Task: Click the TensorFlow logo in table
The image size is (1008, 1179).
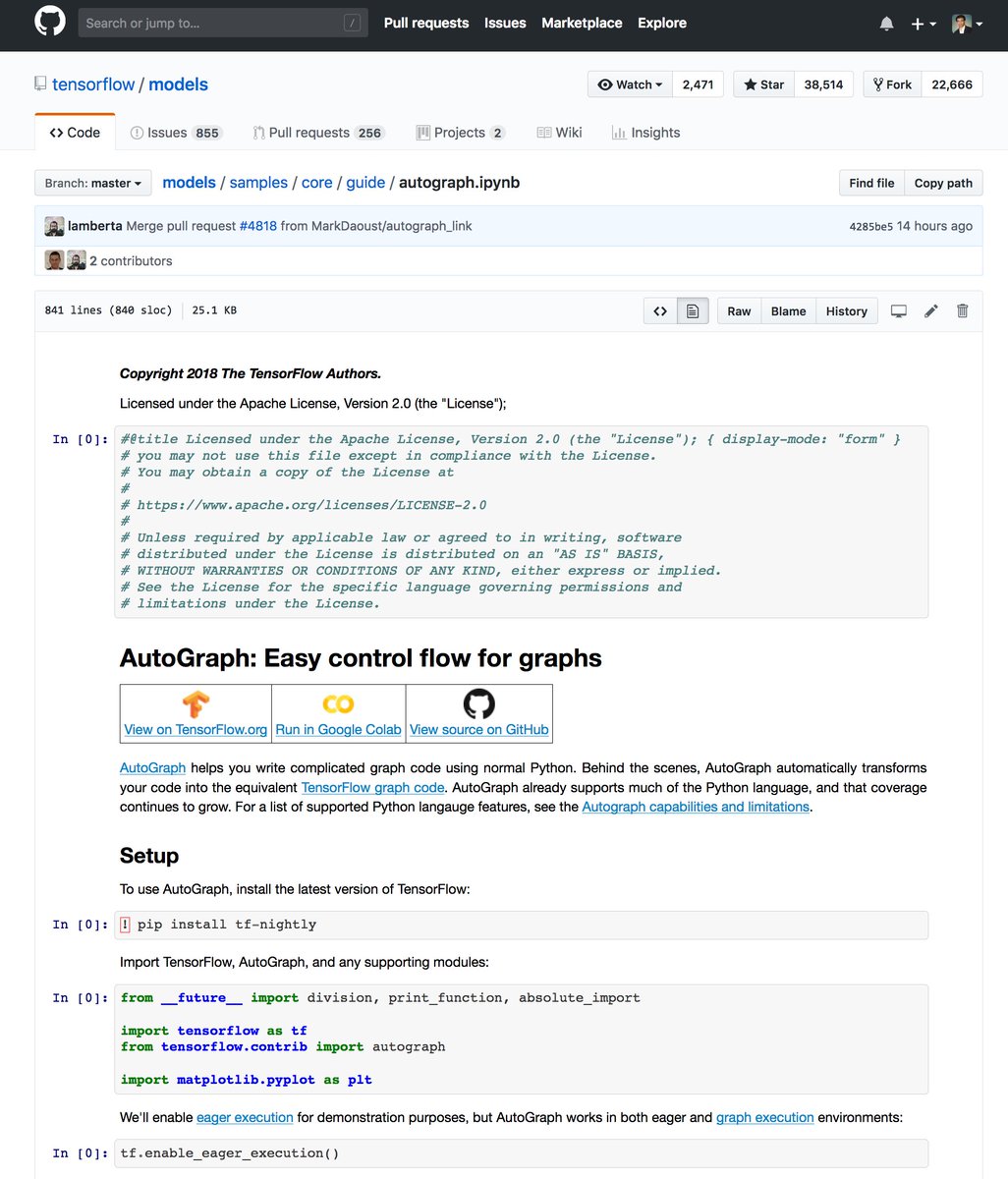Action: [196, 704]
